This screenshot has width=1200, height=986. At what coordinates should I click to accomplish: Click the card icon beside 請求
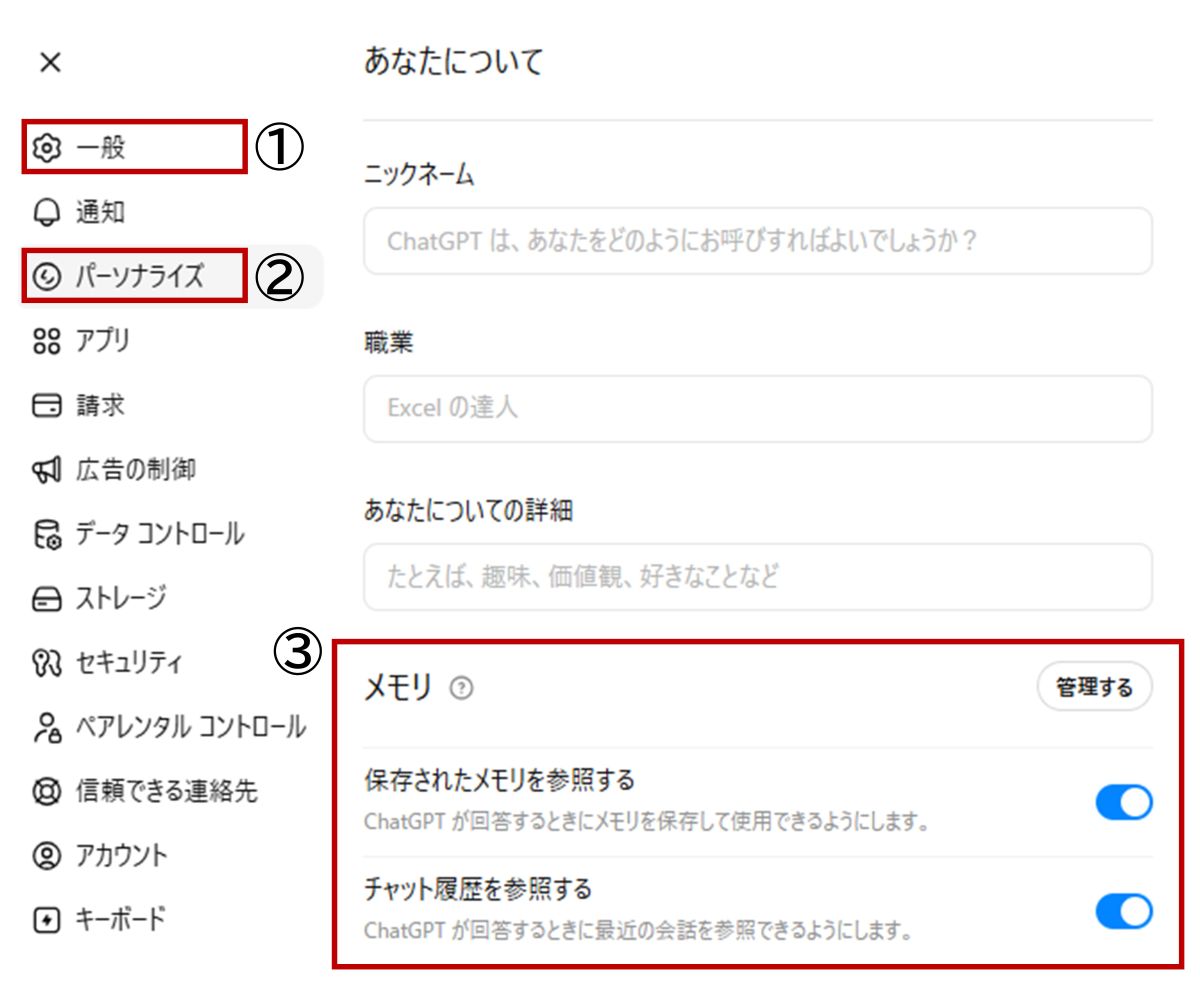[x=46, y=406]
